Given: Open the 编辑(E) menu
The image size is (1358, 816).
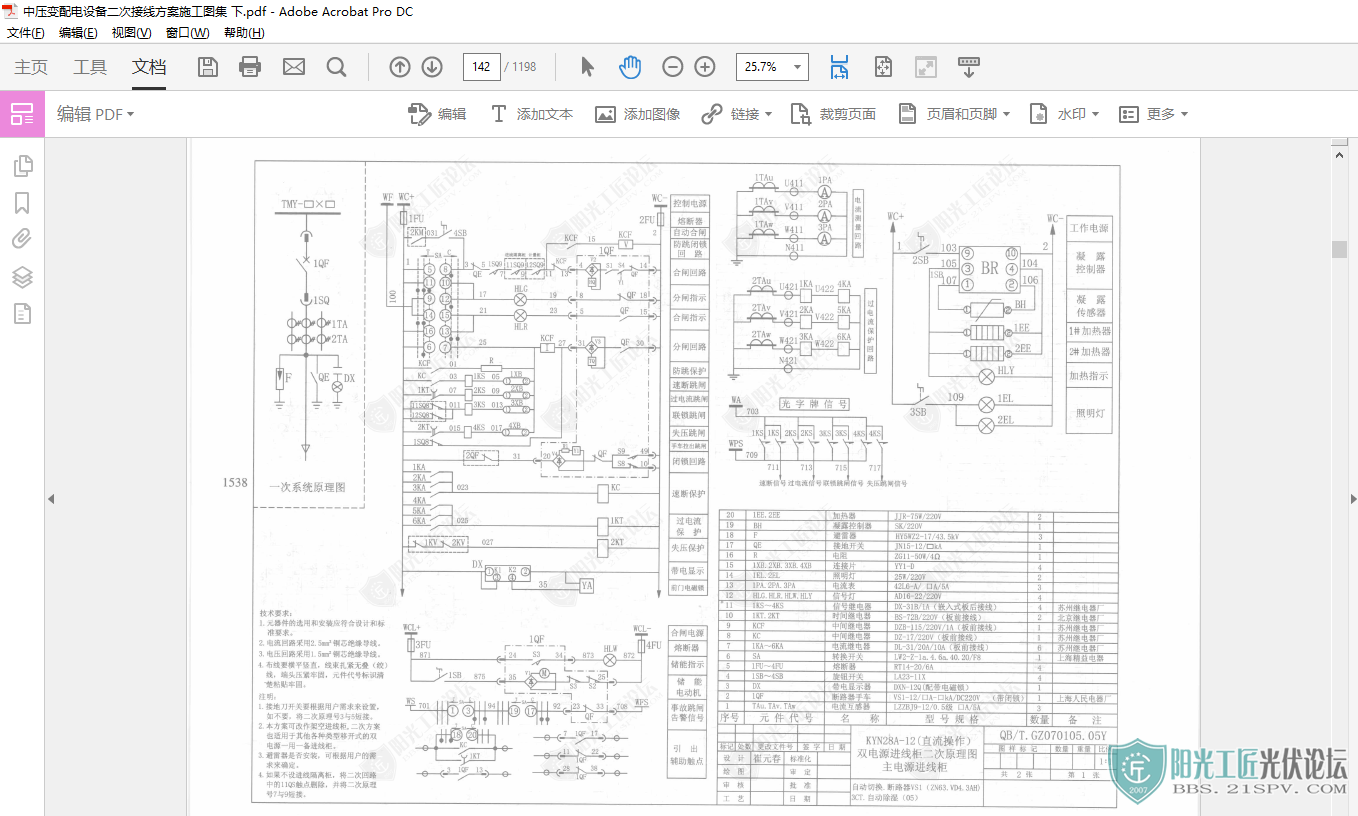Looking at the screenshot, I should point(78,33).
